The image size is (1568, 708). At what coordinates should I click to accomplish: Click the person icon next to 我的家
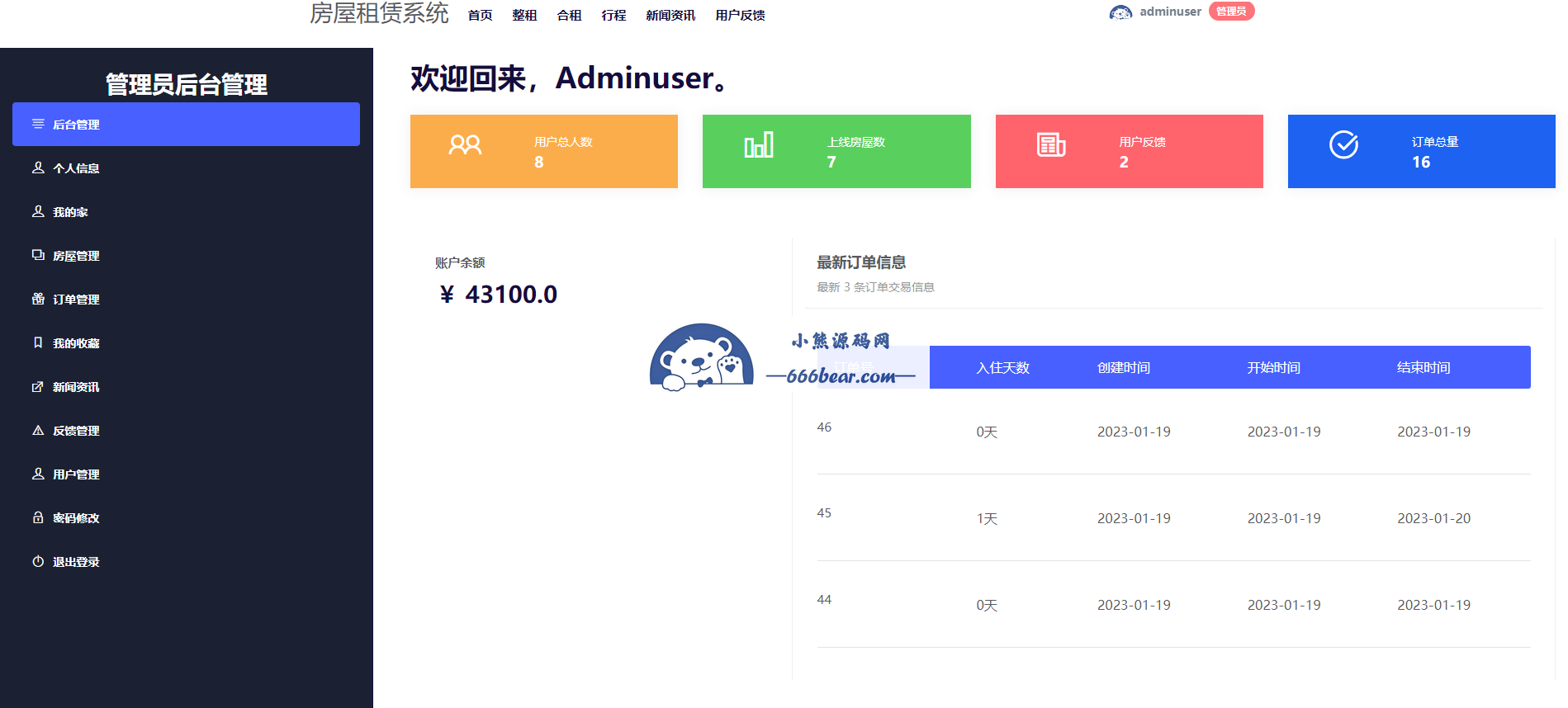coord(38,211)
